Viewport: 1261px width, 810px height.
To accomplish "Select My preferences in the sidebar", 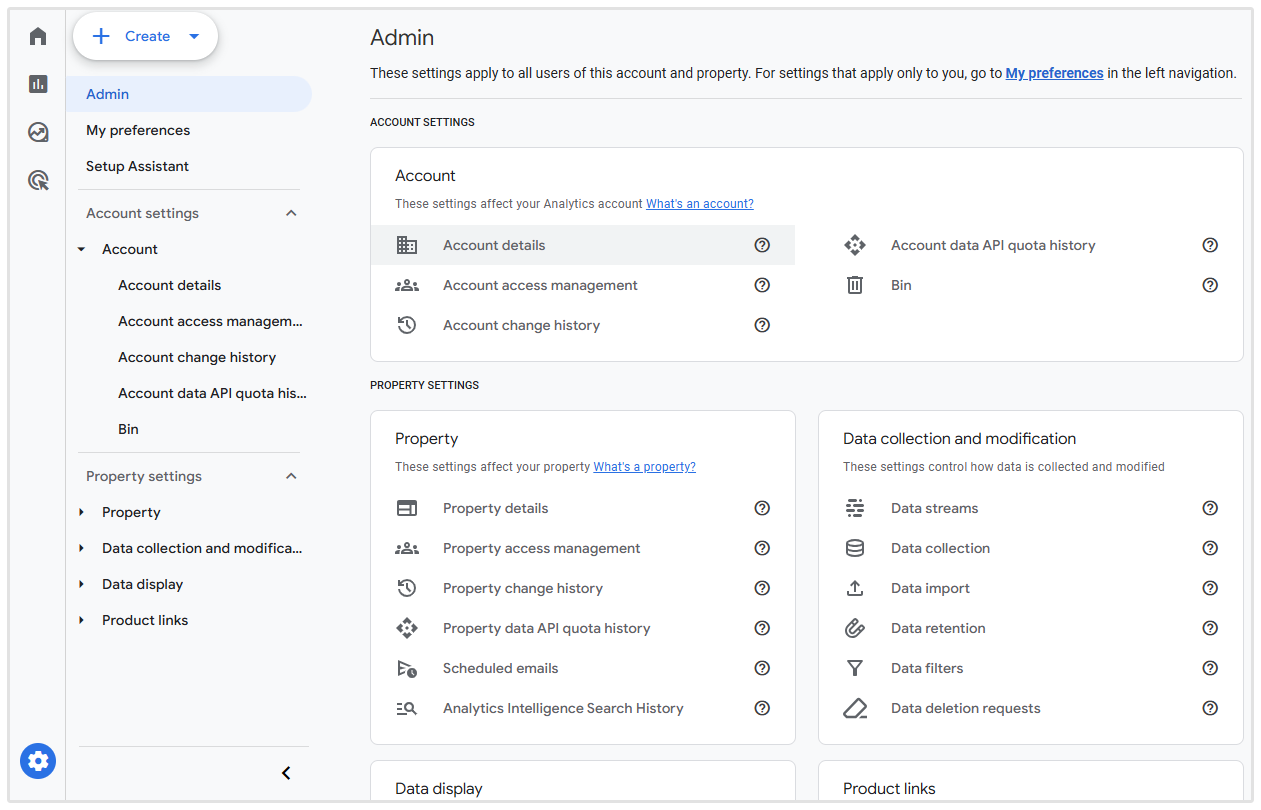I will point(138,130).
